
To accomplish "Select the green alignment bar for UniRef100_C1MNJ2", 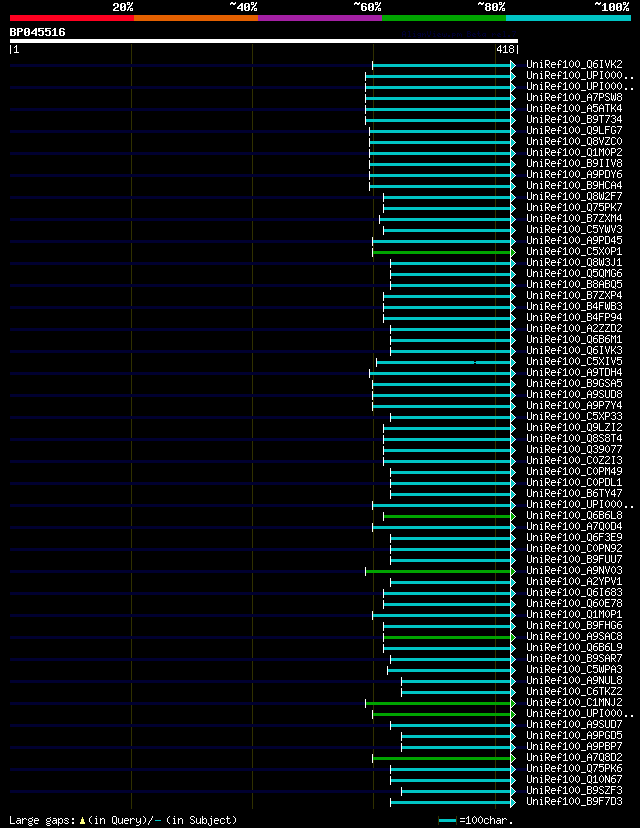I will coord(440,703).
